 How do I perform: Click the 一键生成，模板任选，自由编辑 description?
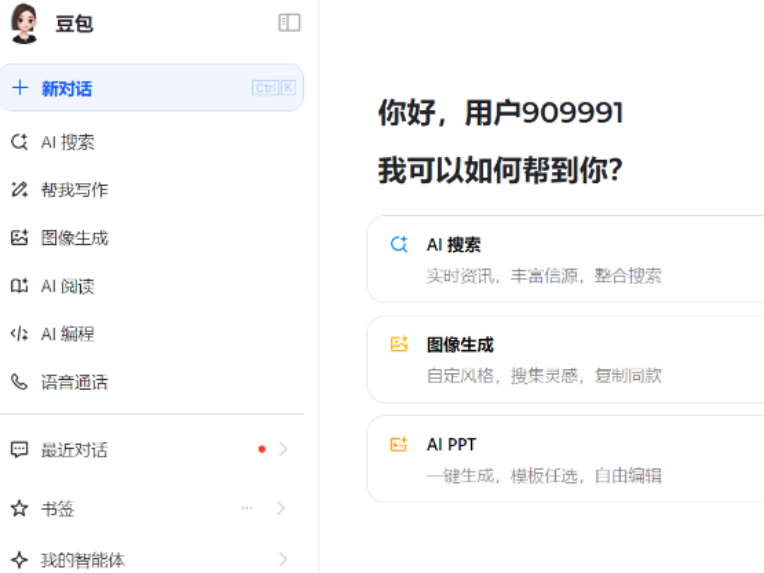coord(544,476)
